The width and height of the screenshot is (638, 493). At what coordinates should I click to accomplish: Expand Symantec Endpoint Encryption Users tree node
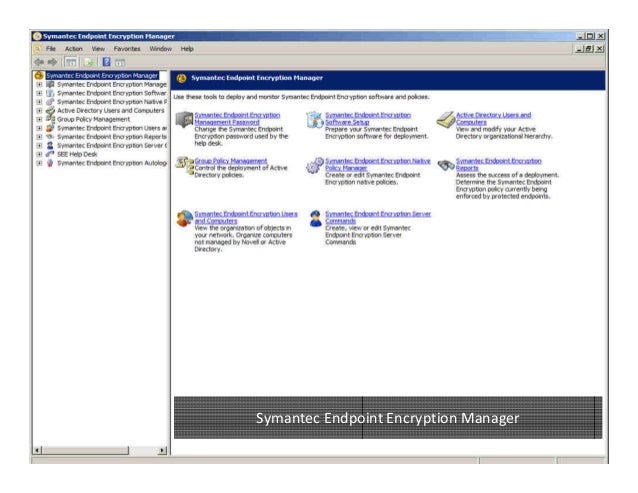point(39,128)
